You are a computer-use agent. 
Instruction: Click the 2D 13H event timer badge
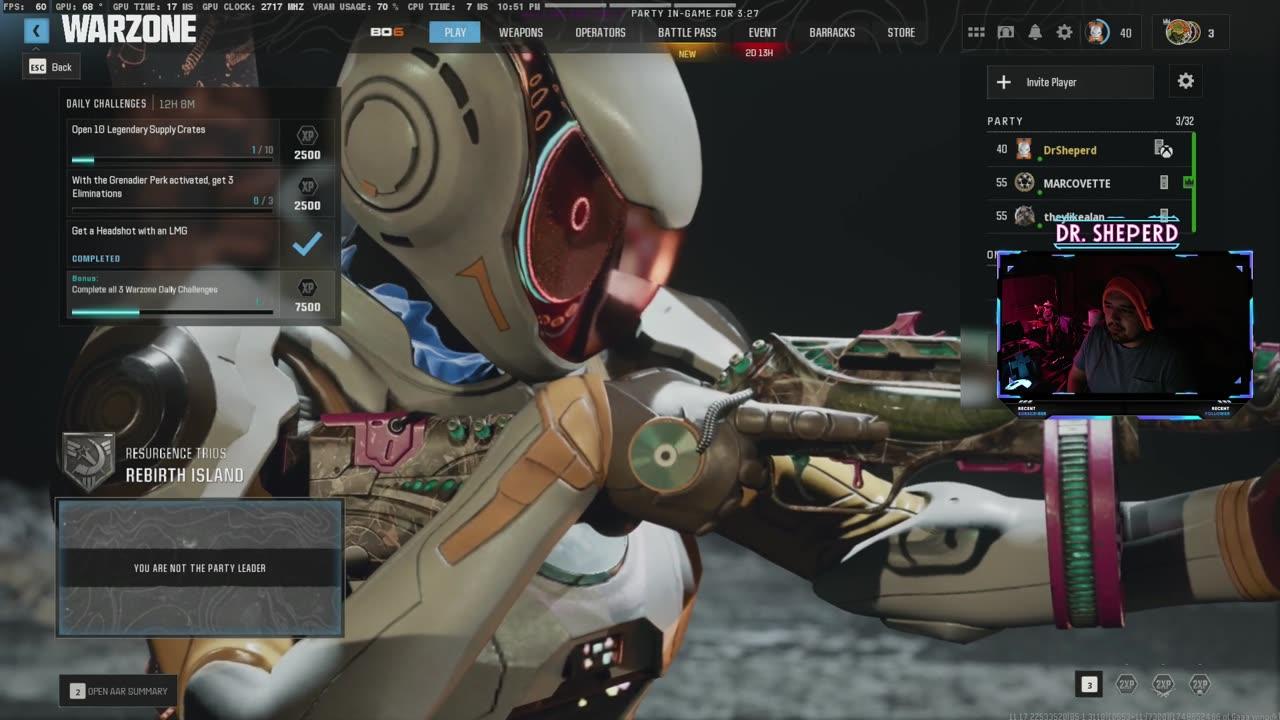coord(759,53)
